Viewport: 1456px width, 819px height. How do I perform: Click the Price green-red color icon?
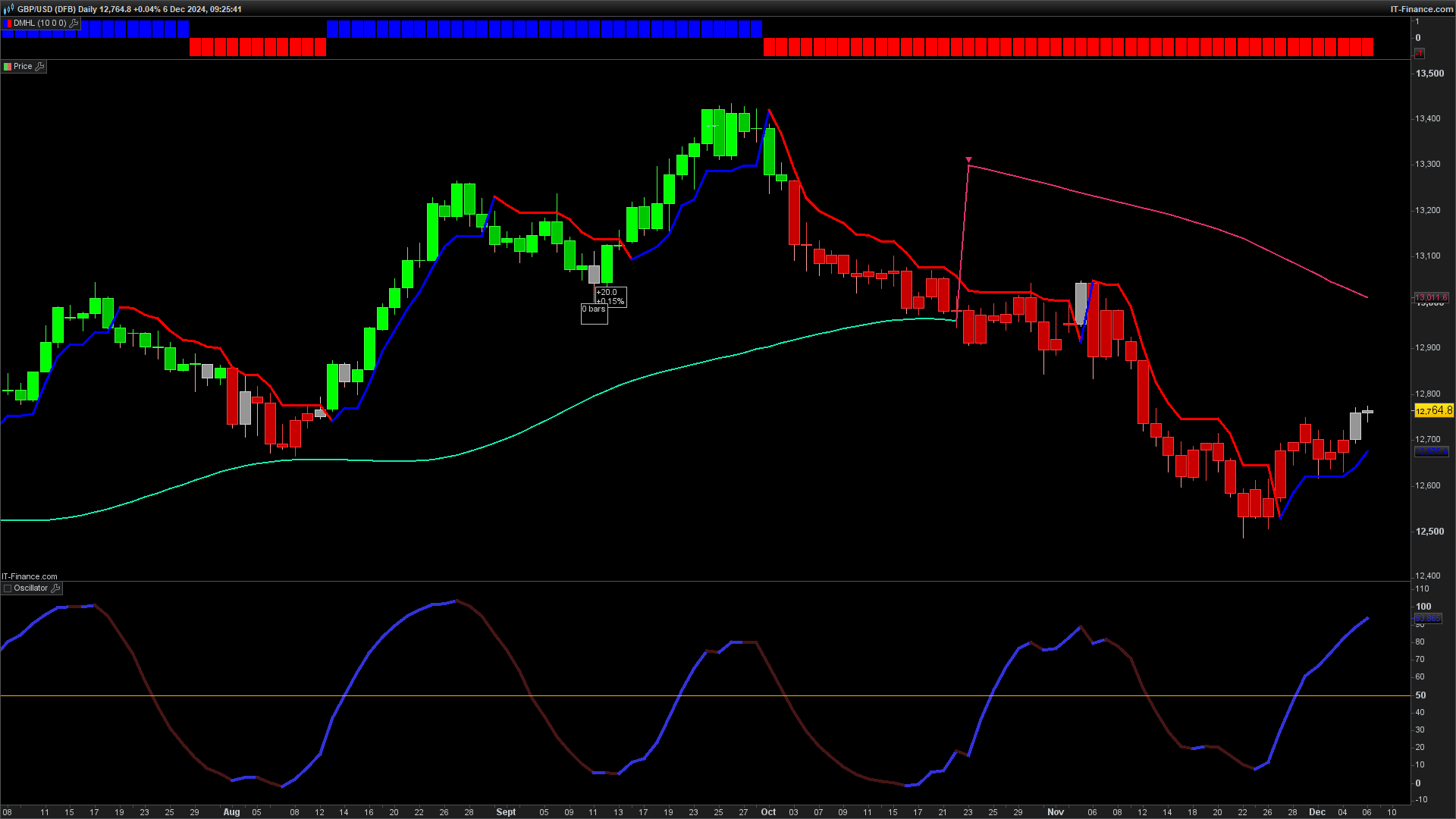(8, 67)
